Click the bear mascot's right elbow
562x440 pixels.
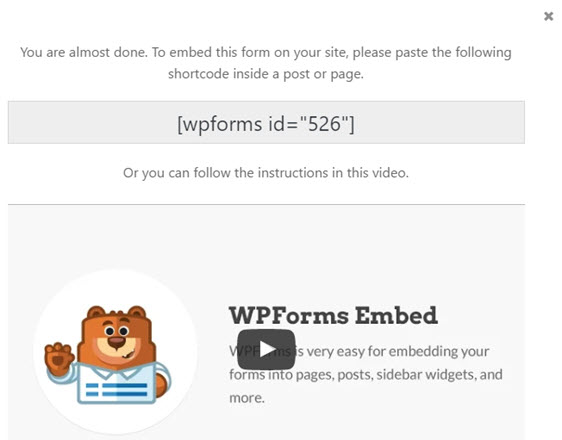[x=163, y=385]
